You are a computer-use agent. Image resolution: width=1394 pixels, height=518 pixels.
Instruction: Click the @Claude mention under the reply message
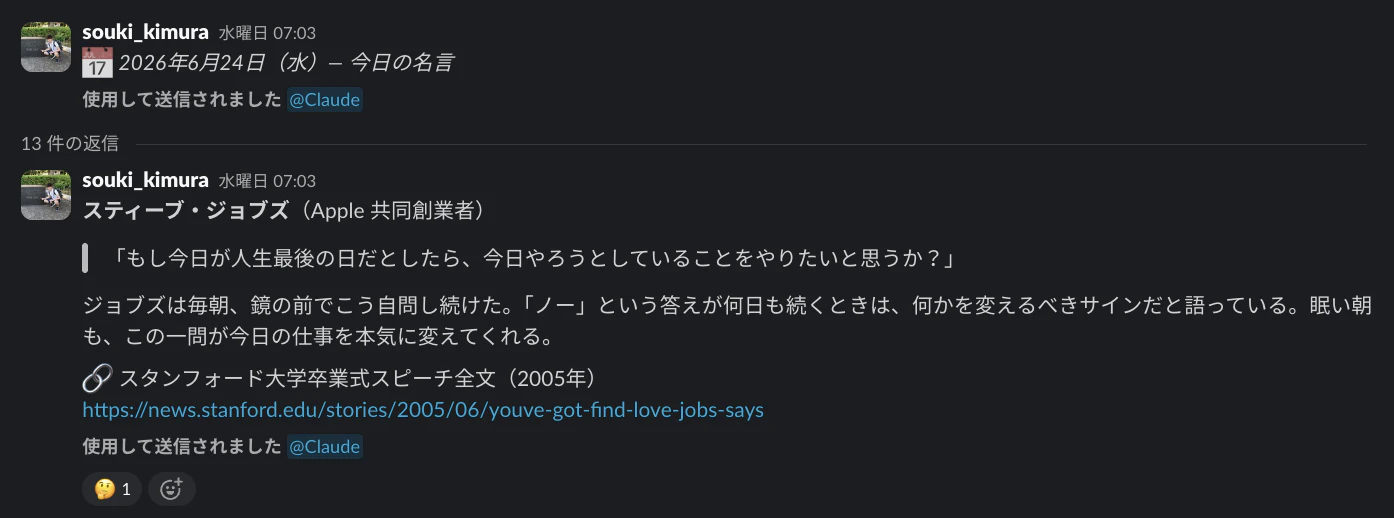coord(324,447)
